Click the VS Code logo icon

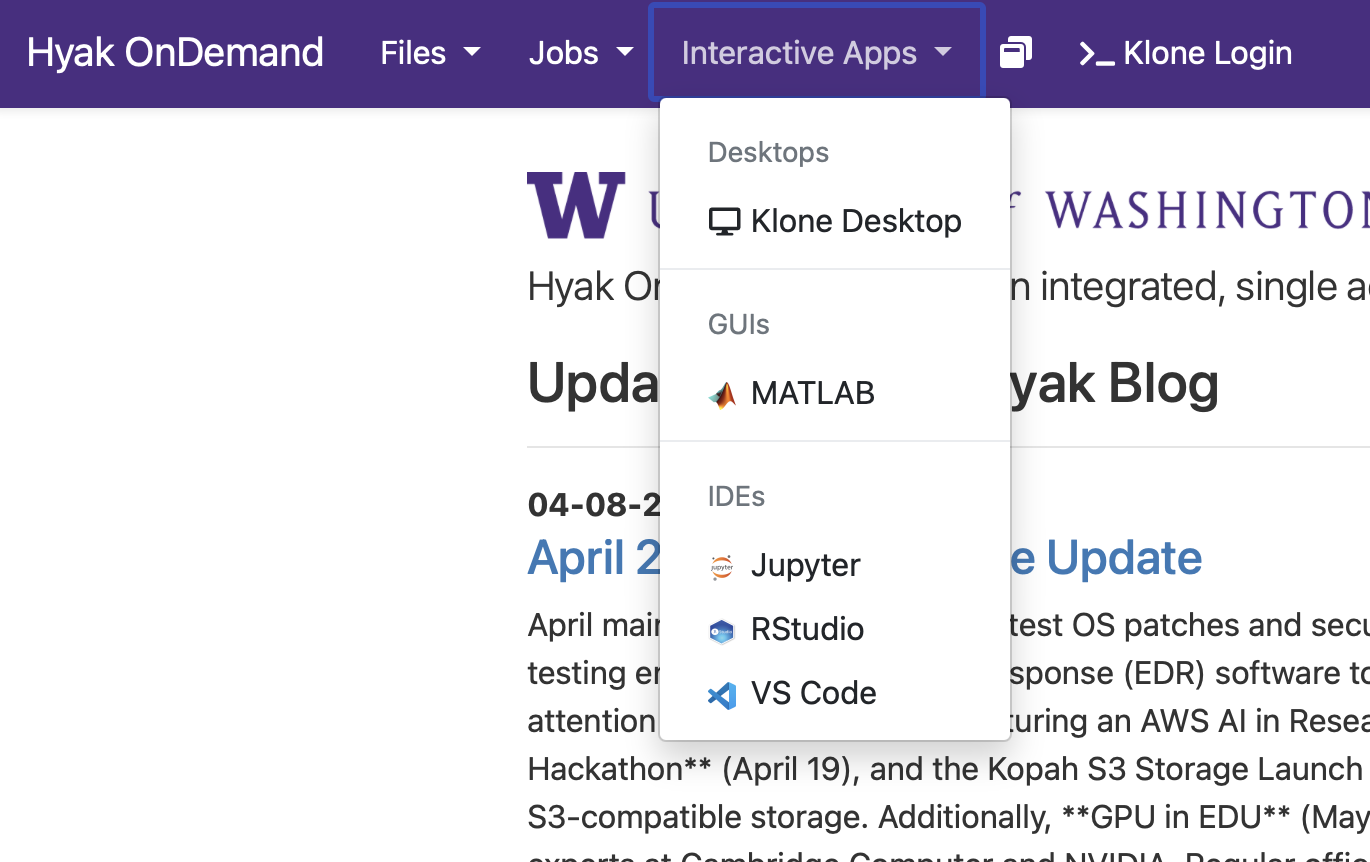pos(722,694)
